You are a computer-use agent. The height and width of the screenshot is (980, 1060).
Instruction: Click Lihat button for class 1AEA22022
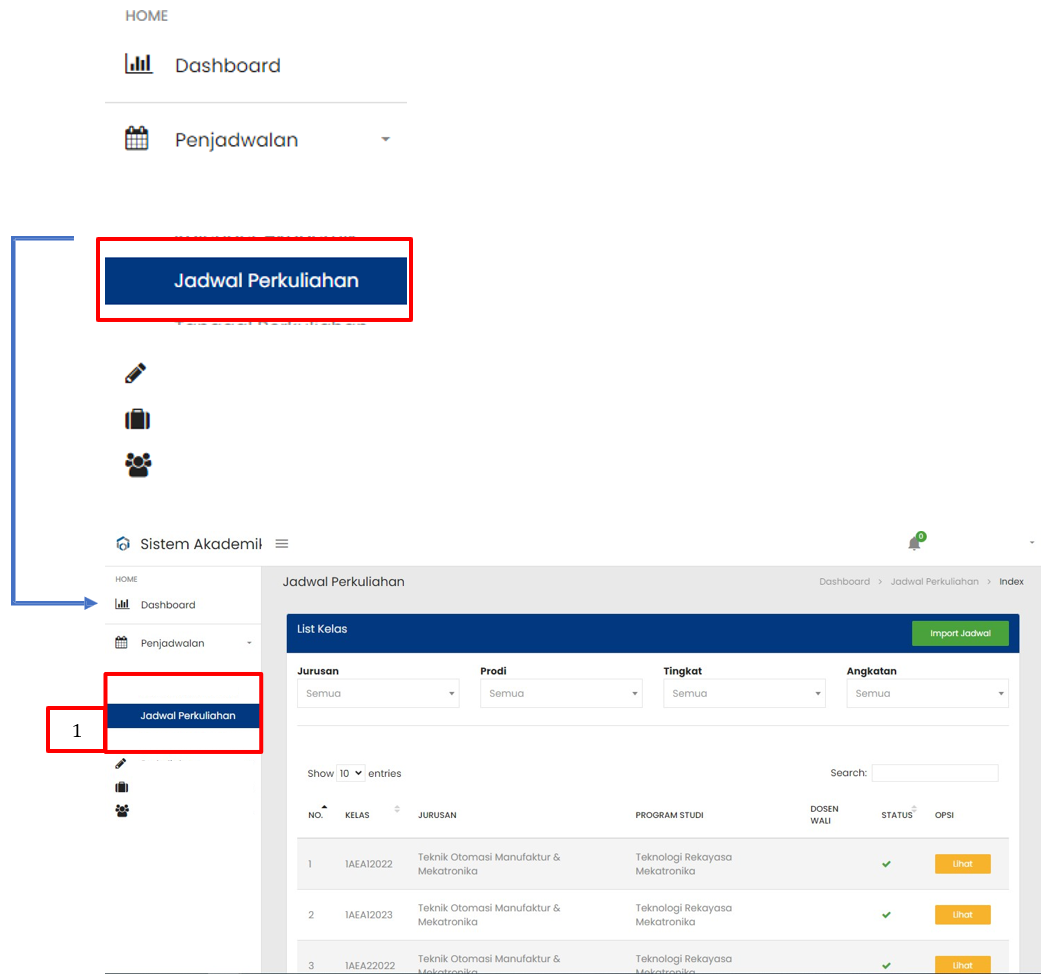(963, 964)
